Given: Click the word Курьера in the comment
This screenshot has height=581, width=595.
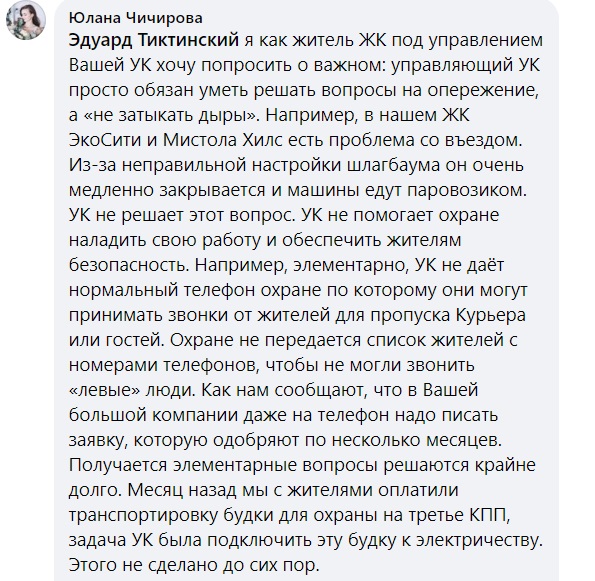Looking at the screenshot, I should [490, 316].
